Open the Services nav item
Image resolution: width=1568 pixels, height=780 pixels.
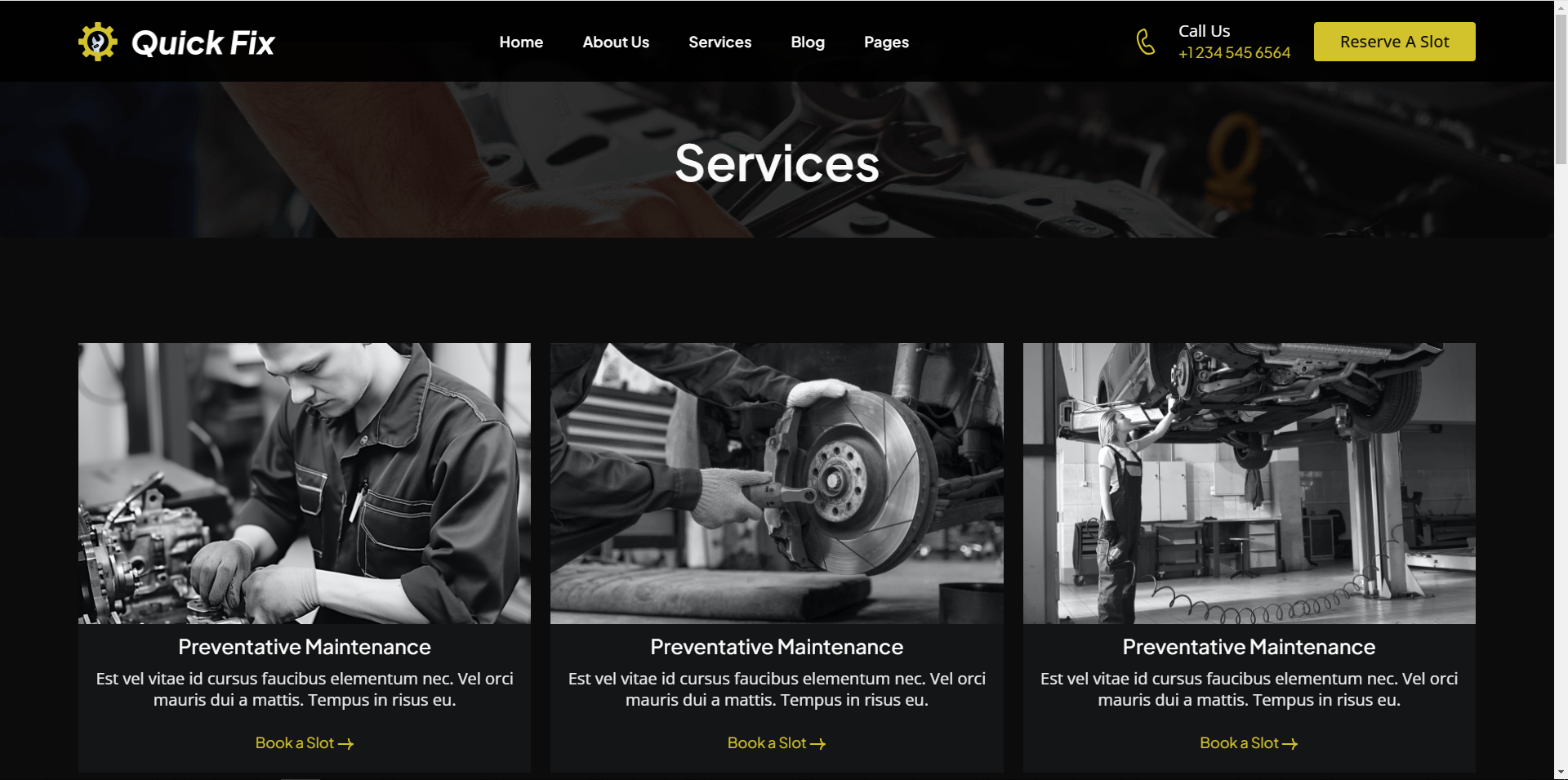pyautogui.click(x=719, y=42)
